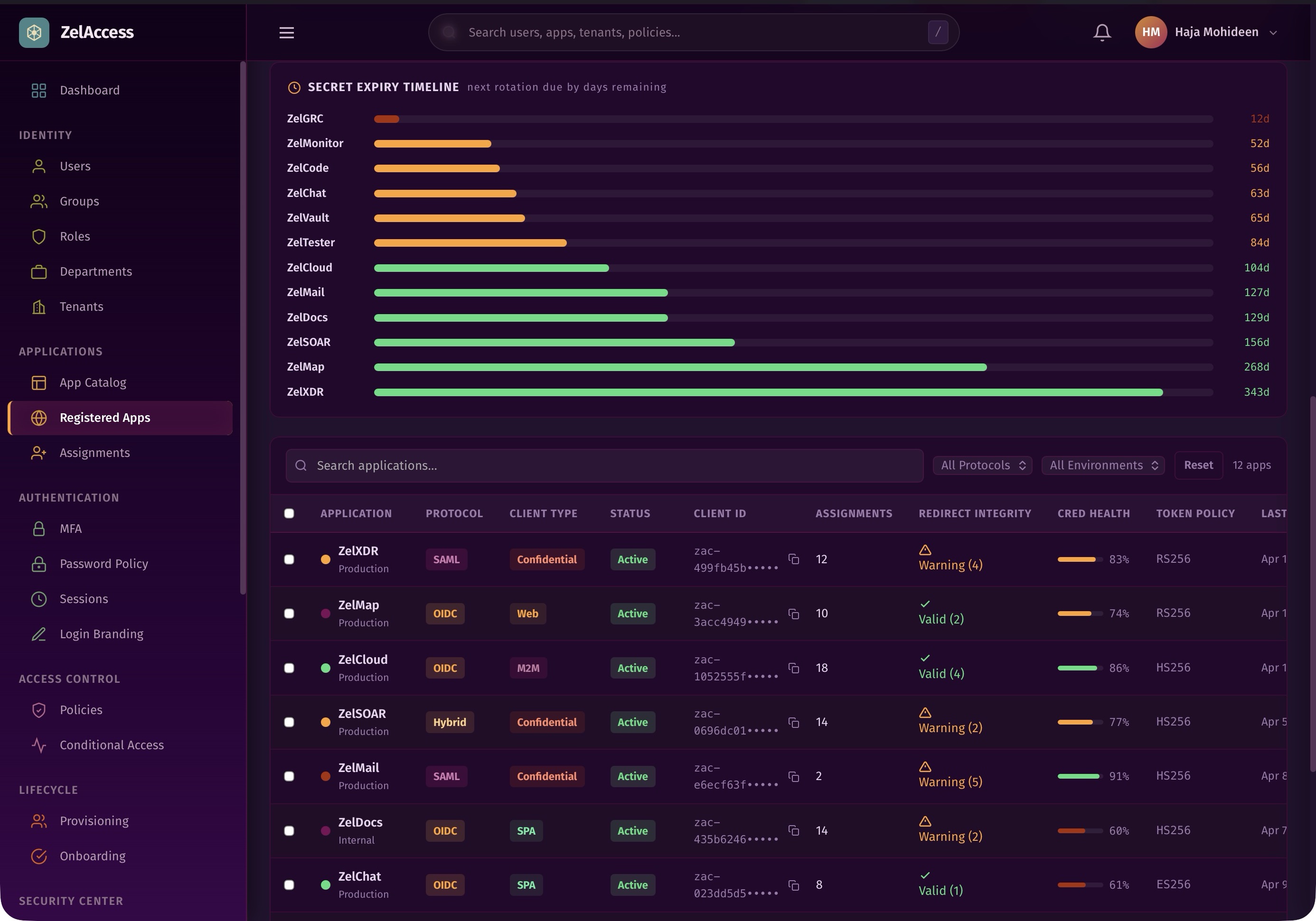Screen dimensions: 1316x921
Task: Switch to Registered Apps
Action: (x=105, y=418)
